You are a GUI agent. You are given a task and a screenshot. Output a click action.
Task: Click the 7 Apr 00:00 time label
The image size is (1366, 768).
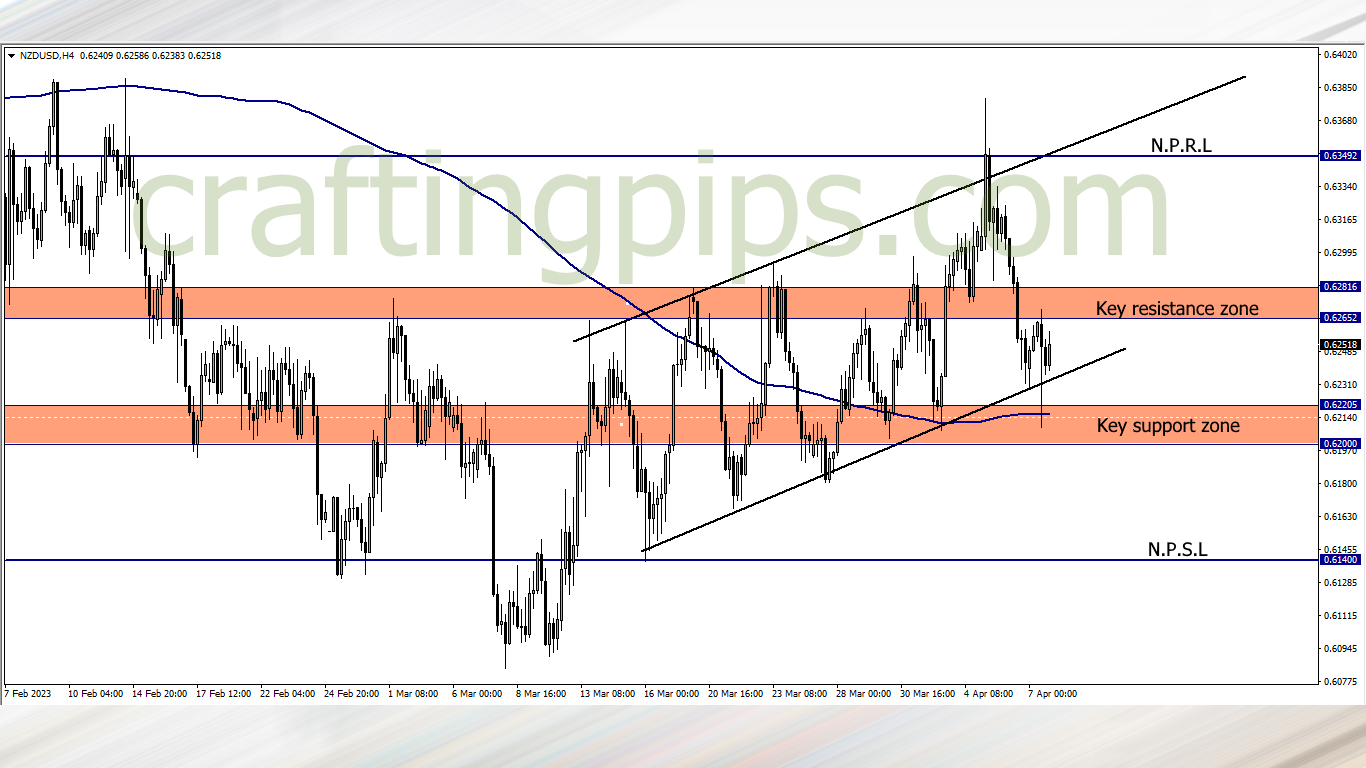pyautogui.click(x=1053, y=693)
